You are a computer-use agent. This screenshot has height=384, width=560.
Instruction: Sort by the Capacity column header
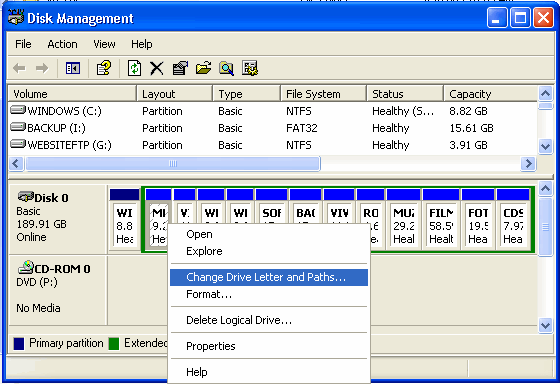tap(491, 94)
